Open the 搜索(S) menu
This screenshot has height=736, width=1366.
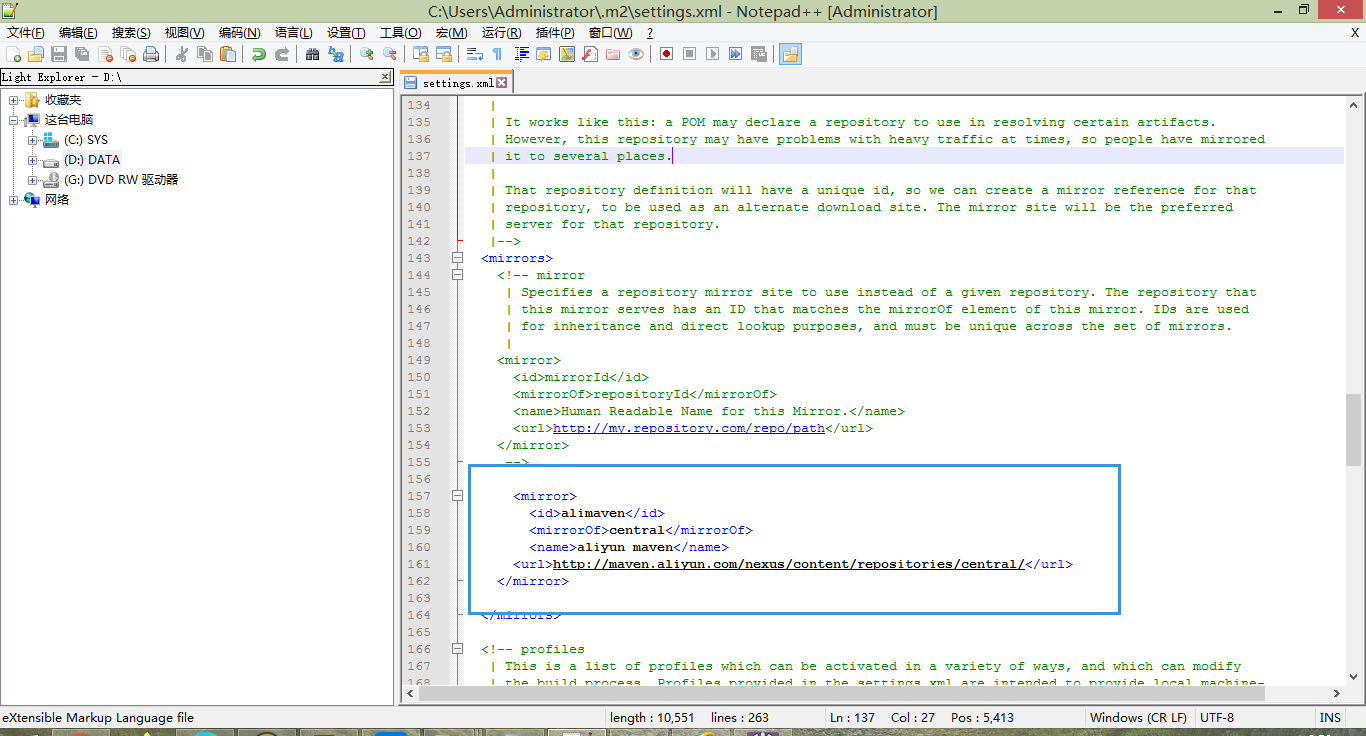131,33
